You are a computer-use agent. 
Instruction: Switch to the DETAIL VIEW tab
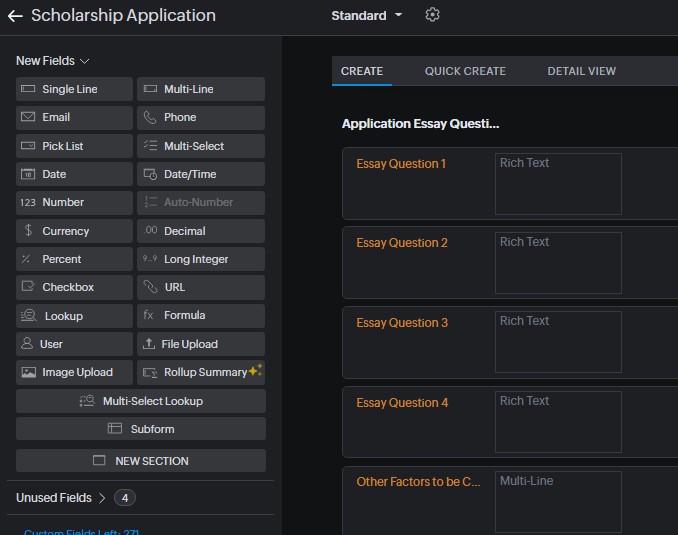coord(582,71)
